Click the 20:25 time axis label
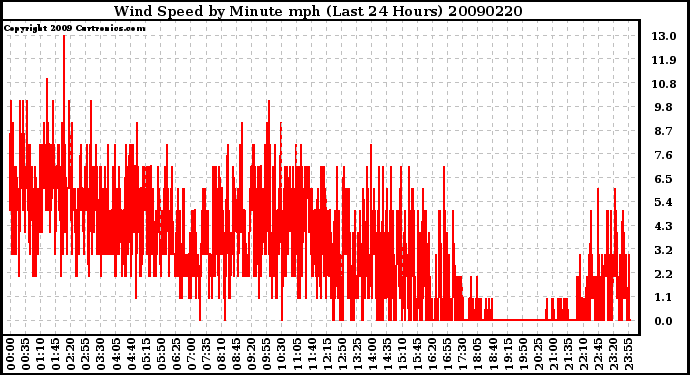Screen dimensions: 690x375 [537, 354]
